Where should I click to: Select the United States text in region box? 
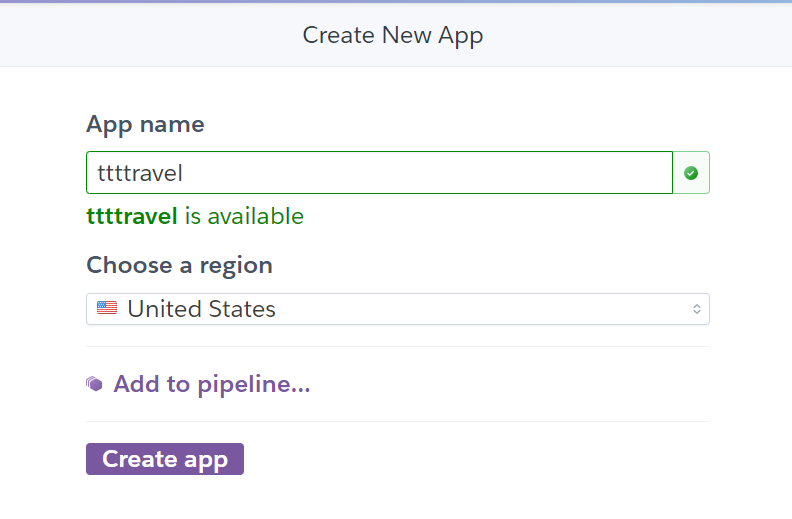[202, 309]
